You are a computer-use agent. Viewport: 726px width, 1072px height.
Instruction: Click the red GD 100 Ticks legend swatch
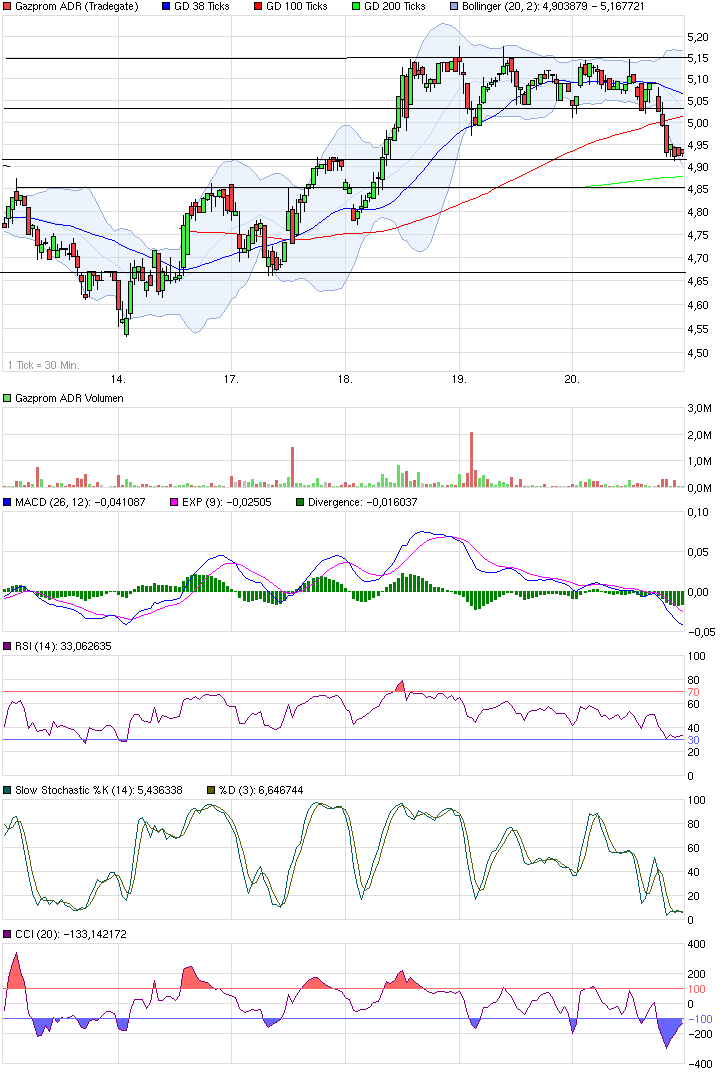click(258, 6)
